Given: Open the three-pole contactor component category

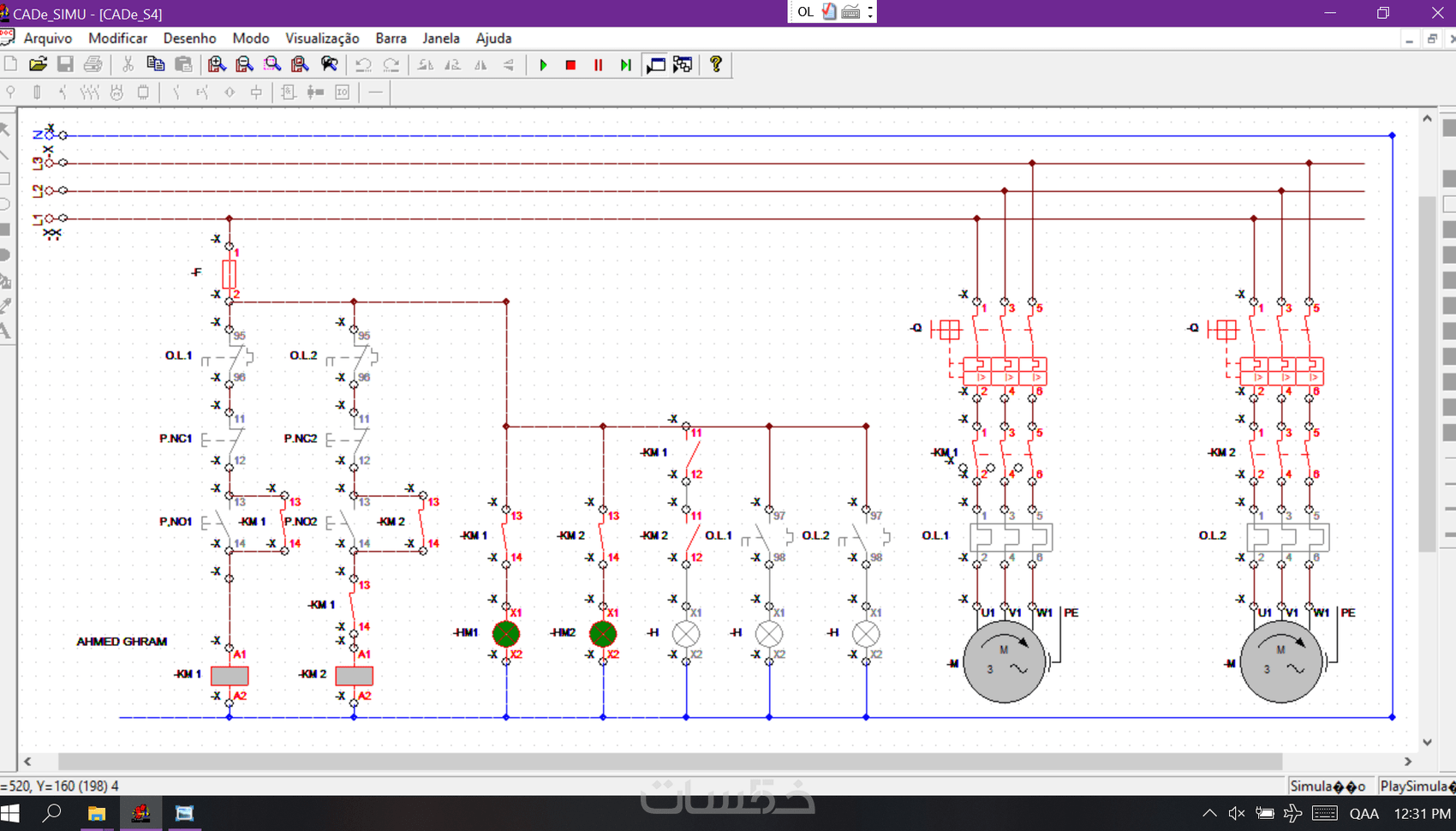Looking at the screenshot, I should 89,92.
